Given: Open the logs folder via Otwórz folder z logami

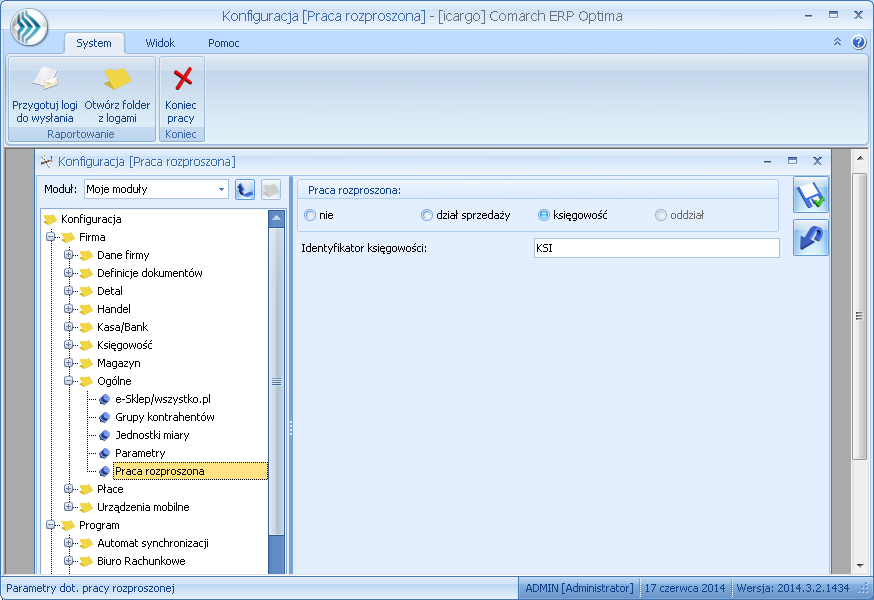Looking at the screenshot, I should point(117,80).
